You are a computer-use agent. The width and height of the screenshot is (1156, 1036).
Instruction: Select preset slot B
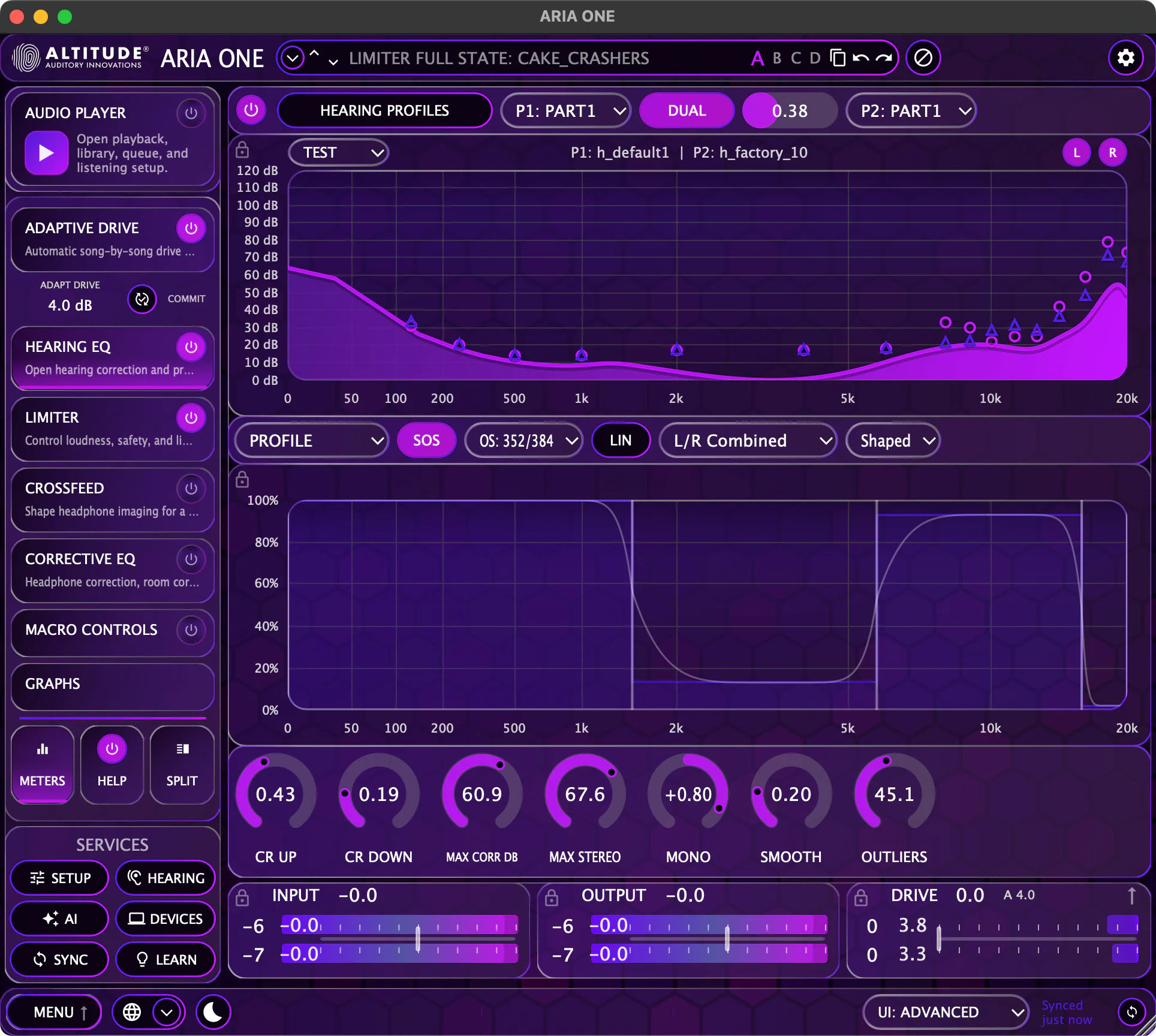tap(777, 58)
